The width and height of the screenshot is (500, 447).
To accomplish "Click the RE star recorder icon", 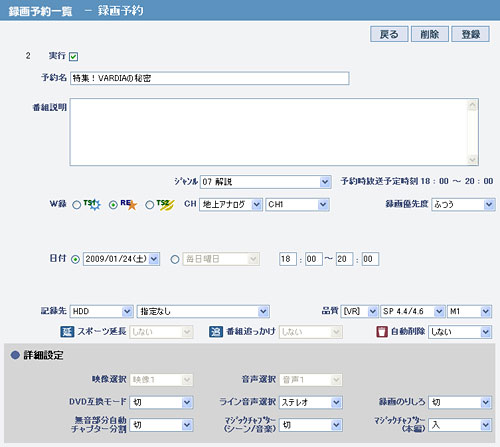I will tap(129, 204).
